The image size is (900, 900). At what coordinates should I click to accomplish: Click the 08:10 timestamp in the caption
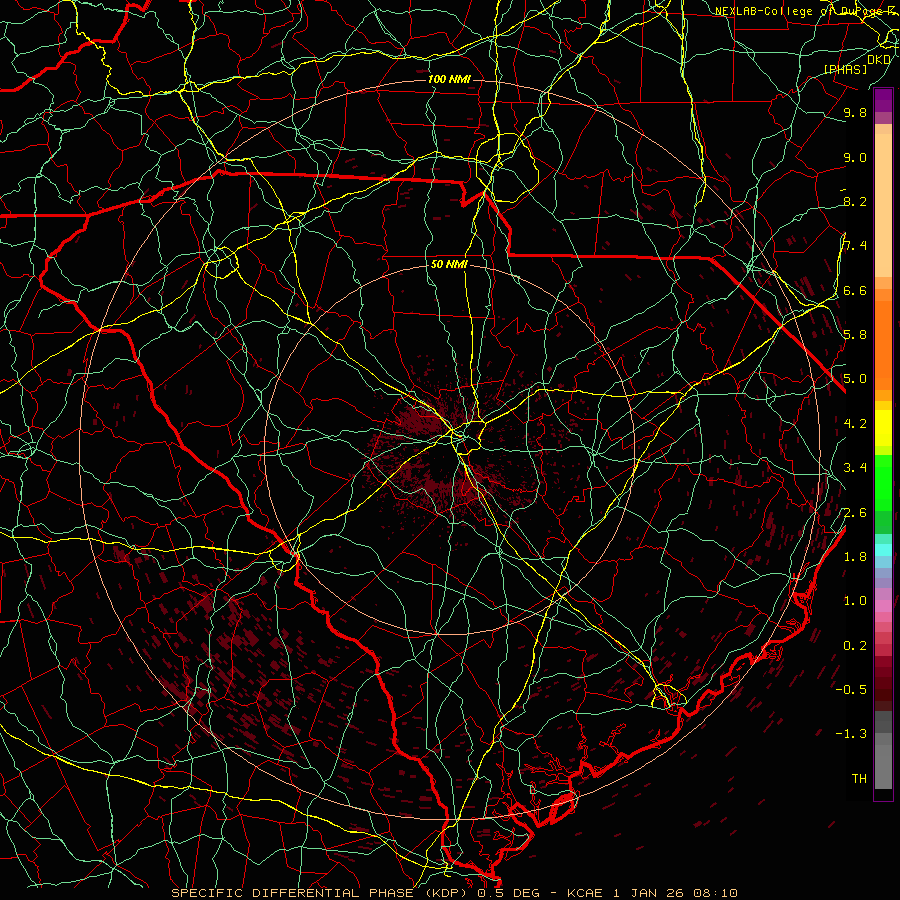click(x=715, y=893)
